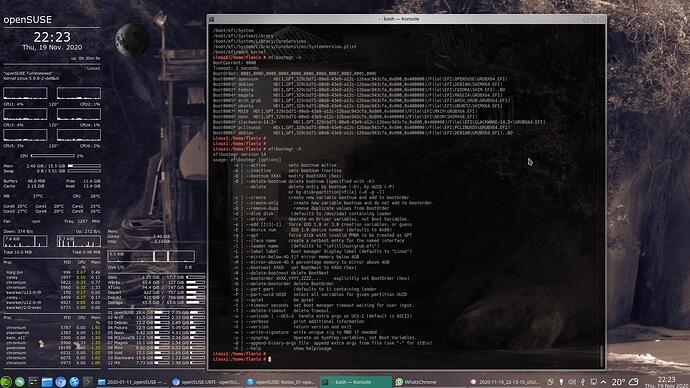Open the 2020-11-19 screenshot taskbar entry
The height and width of the screenshot is (388, 690).
pyautogui.click(x=504, y=382)
